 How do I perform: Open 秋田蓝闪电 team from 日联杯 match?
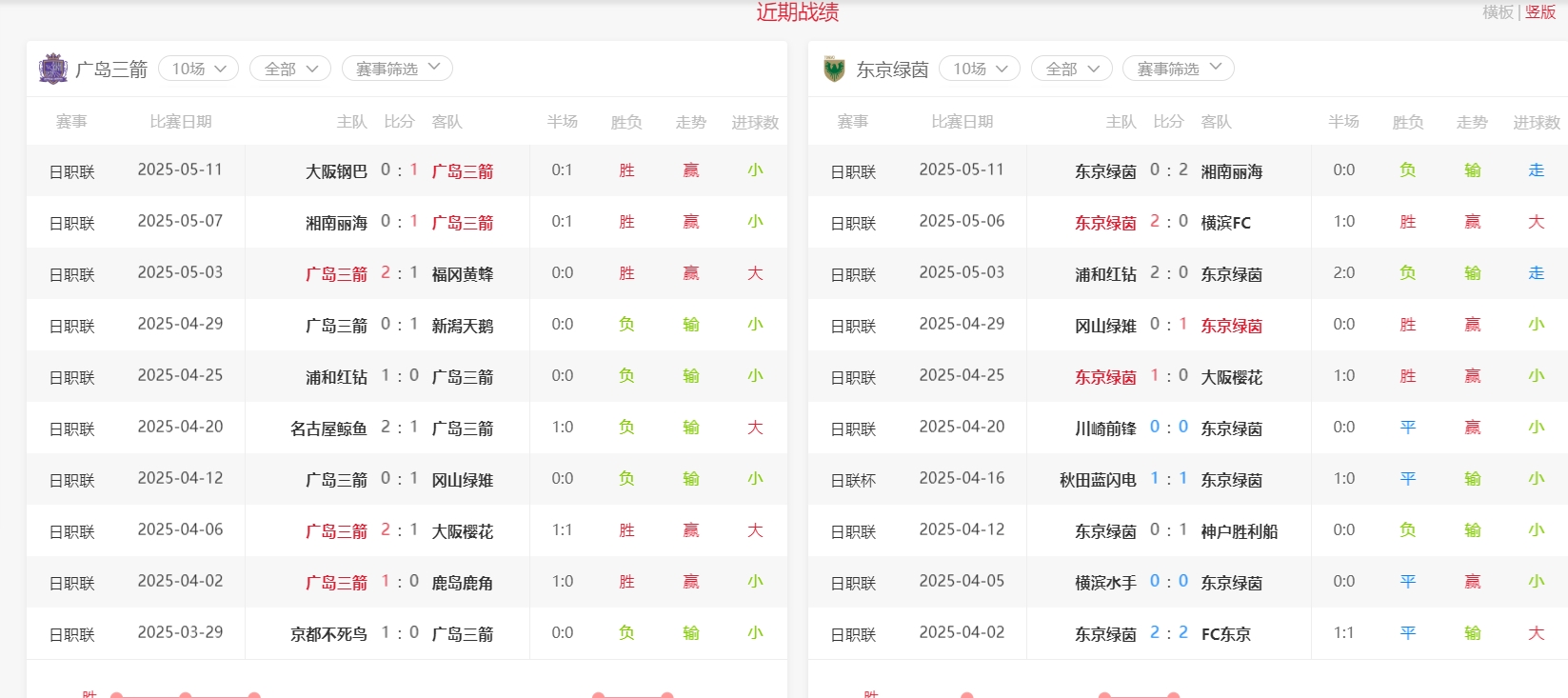pos(1098,480)
